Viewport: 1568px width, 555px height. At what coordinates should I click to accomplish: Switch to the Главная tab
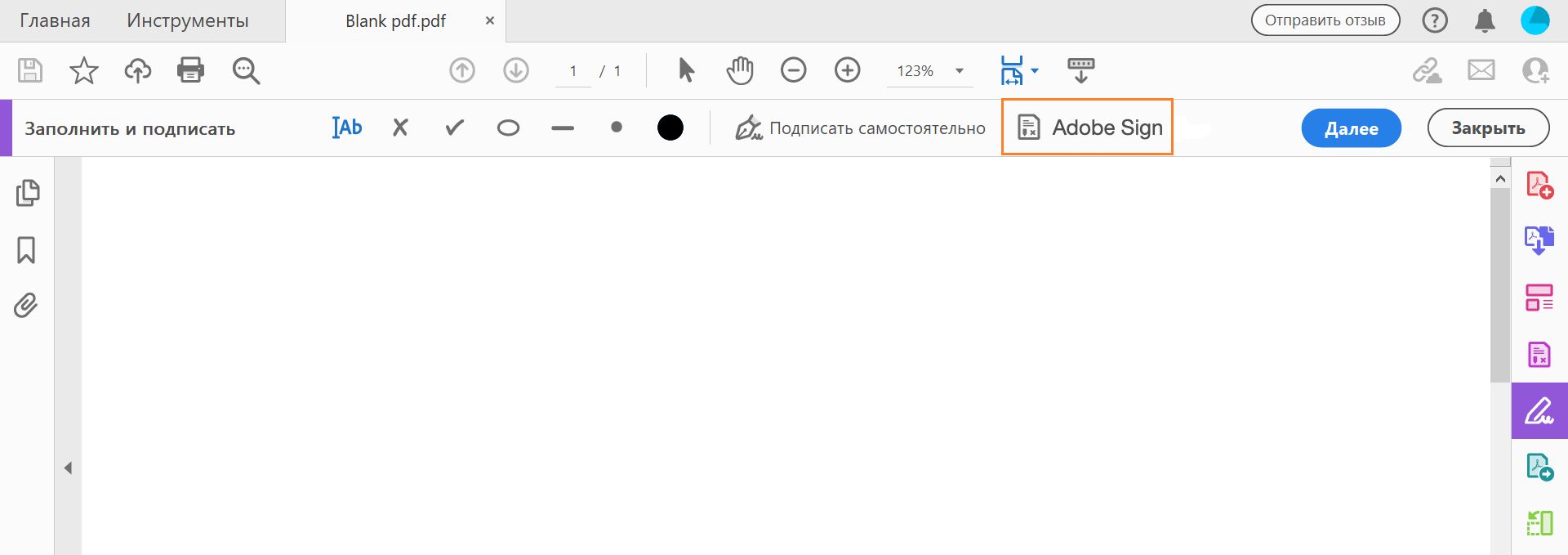[x=55, y=21]
